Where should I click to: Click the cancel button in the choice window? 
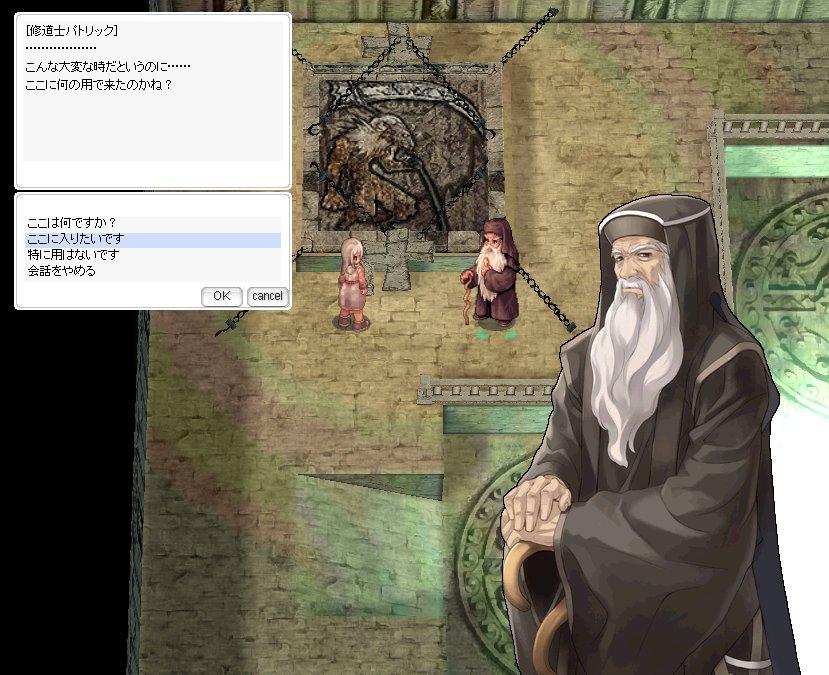(268, 297)
